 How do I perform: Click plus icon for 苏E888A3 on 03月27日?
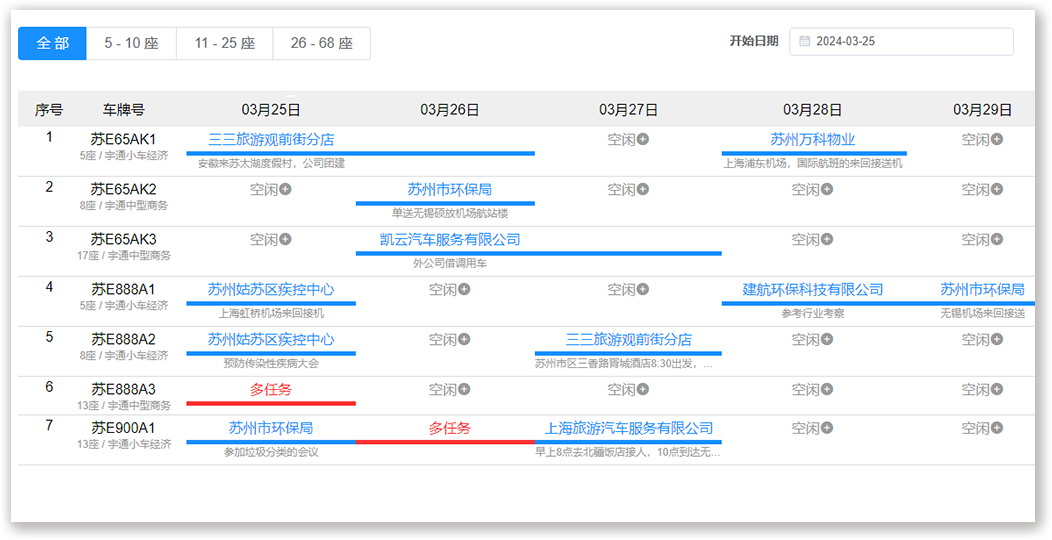click(x=643, y=390)
